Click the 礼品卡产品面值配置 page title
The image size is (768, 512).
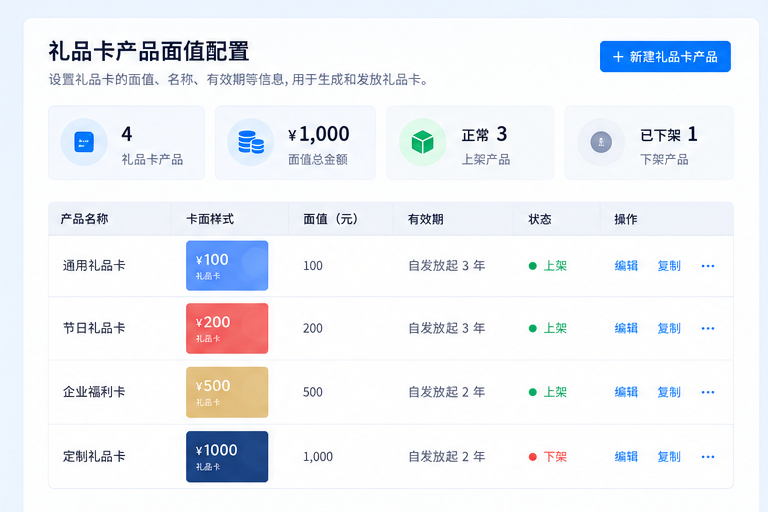(x=149, y=51)
